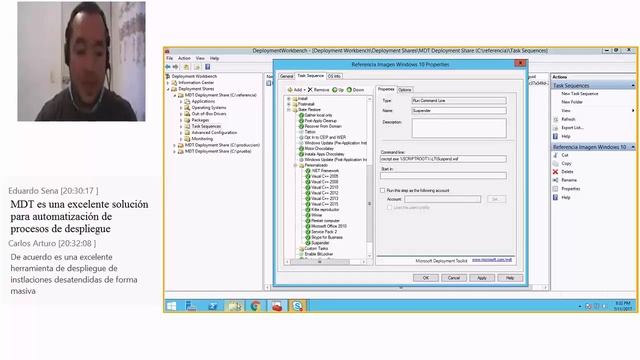The height and width of the screenshot is (360, 640).
Task: Switch to the OS Info tab
Action: [334, 76]
